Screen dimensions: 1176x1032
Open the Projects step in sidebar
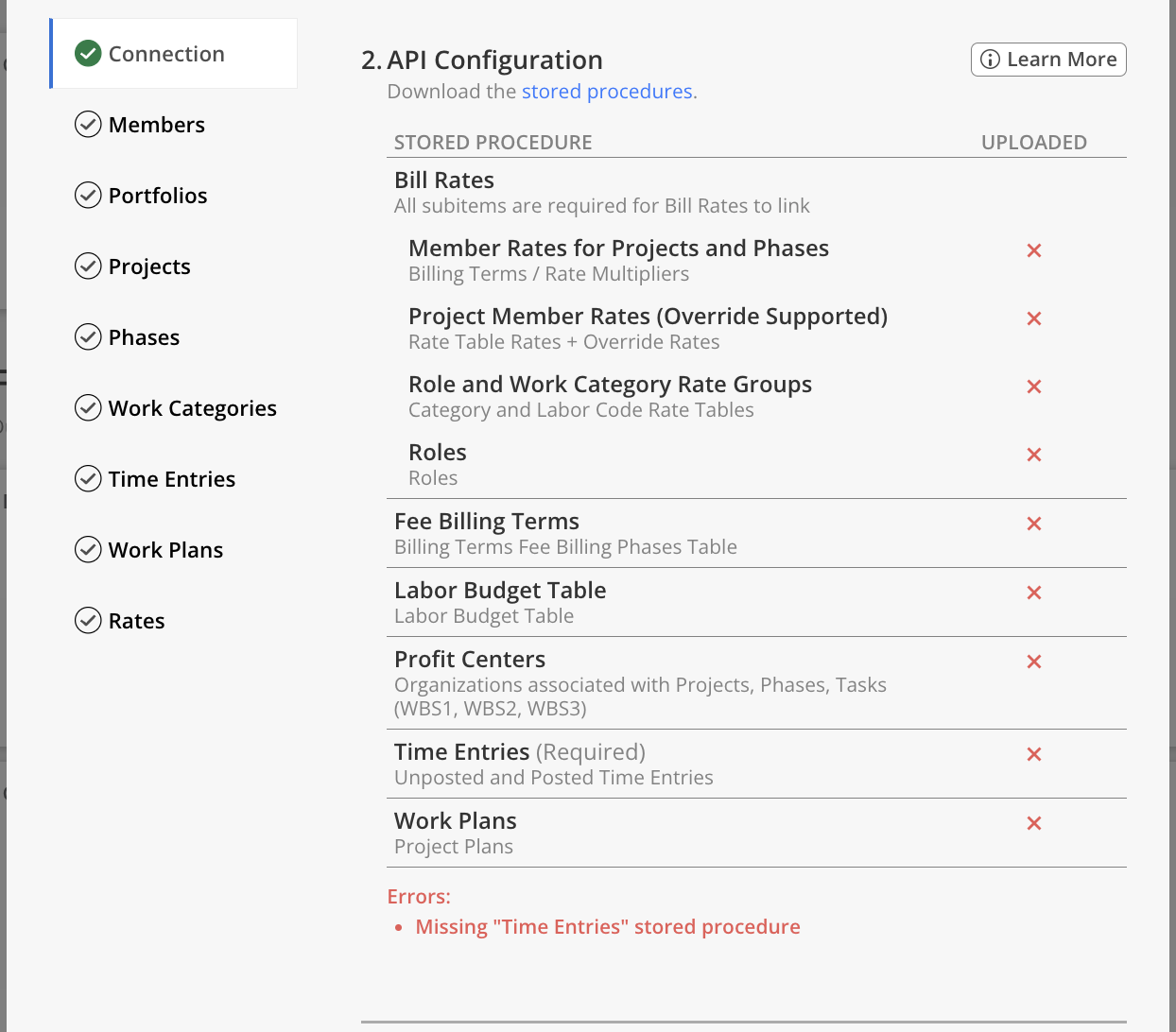pyautogui.click(x=149, y=267)
